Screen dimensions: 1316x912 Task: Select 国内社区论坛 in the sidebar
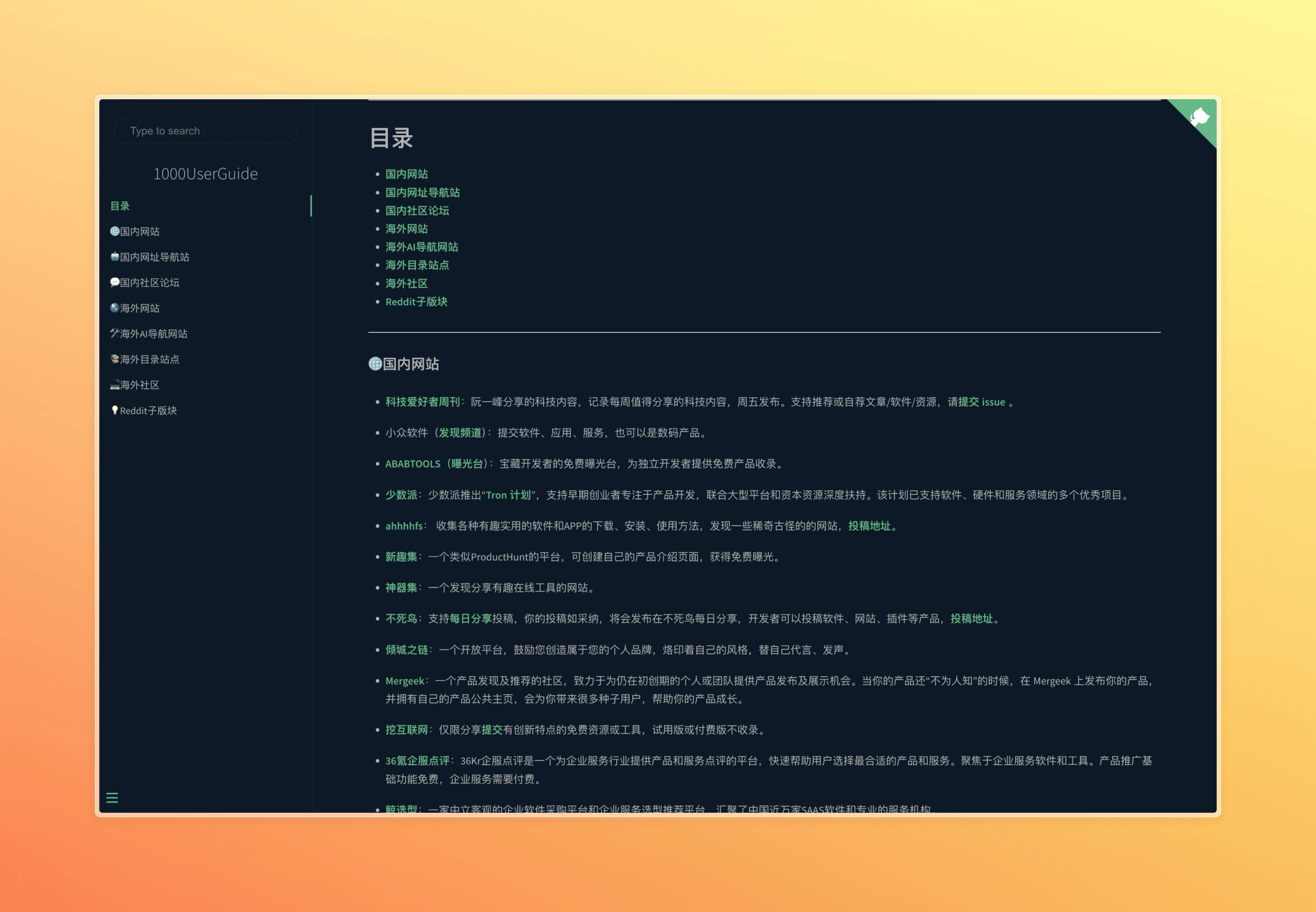pos(144,283)
